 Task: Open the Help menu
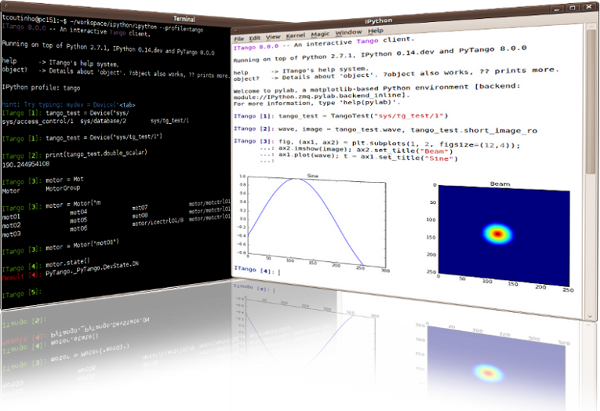click(x=375, y=32)
